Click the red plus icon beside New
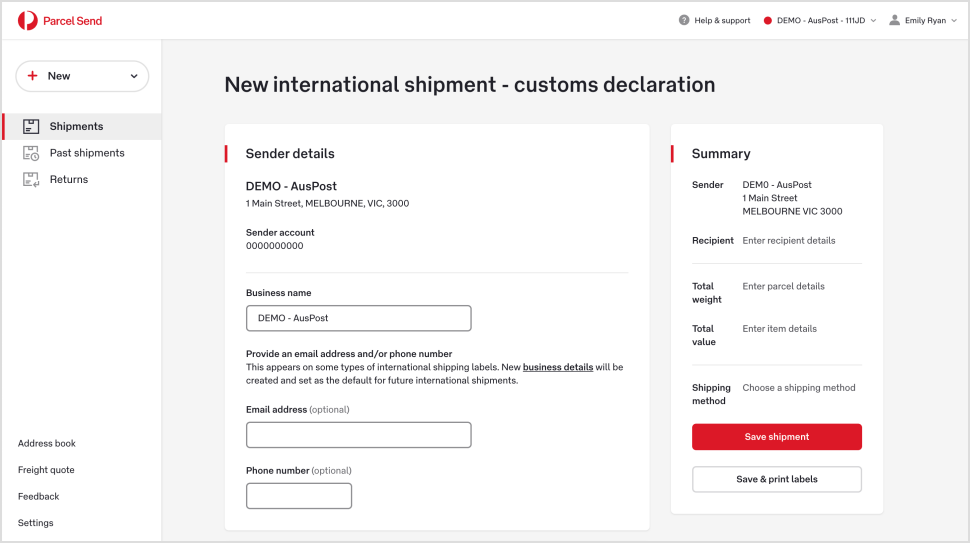The width and height of the screenshot is (970, 543). point(33,76)
